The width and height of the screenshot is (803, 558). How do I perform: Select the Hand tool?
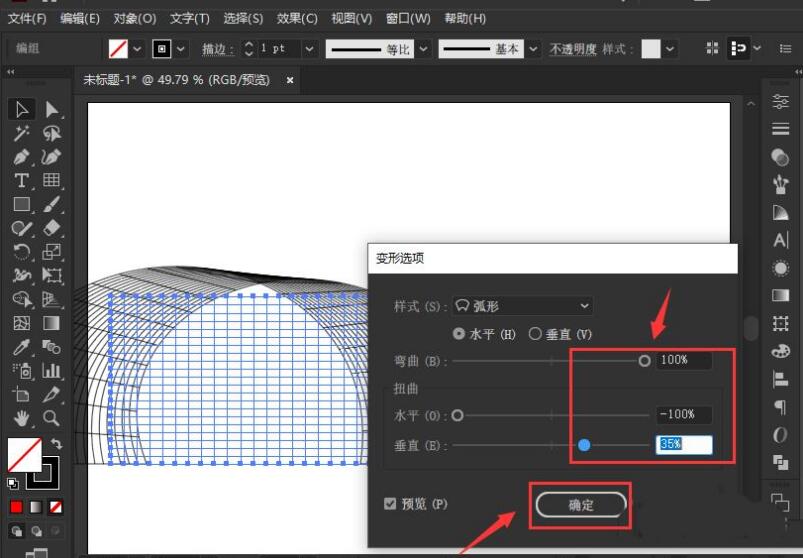(x=21, y=419)
